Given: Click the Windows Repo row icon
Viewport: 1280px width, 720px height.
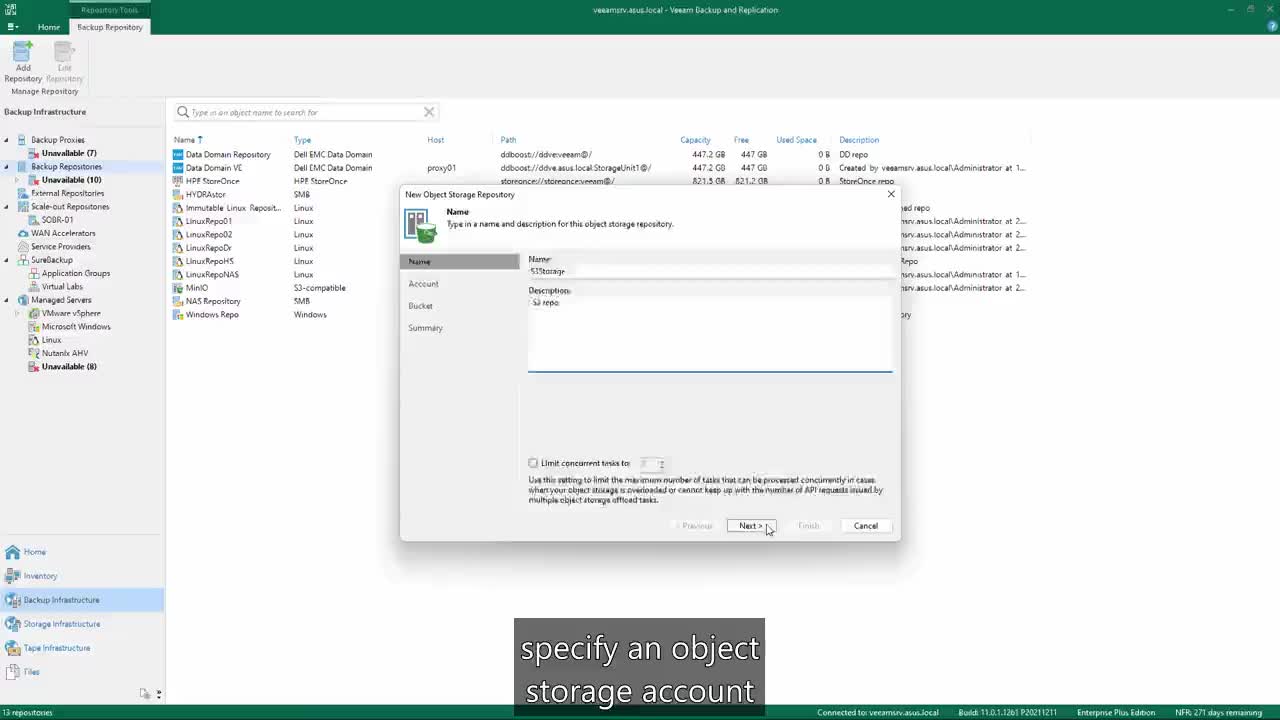Looking at the screenshot, I should [x=178, y=314].
